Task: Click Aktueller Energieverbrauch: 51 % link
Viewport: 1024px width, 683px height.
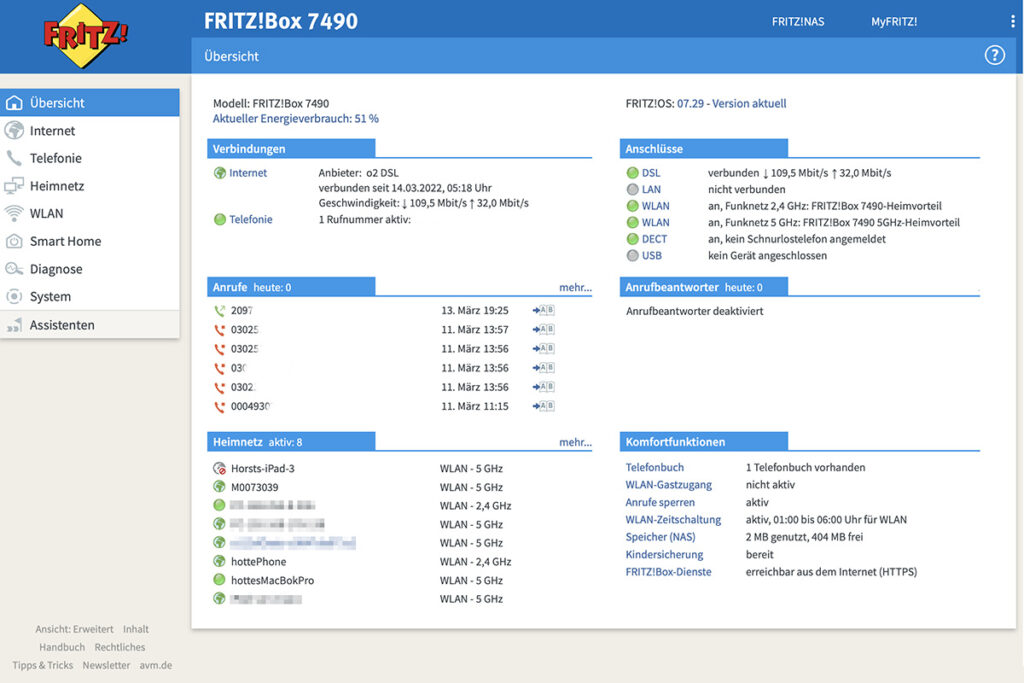Action: (x=296, y=119)
